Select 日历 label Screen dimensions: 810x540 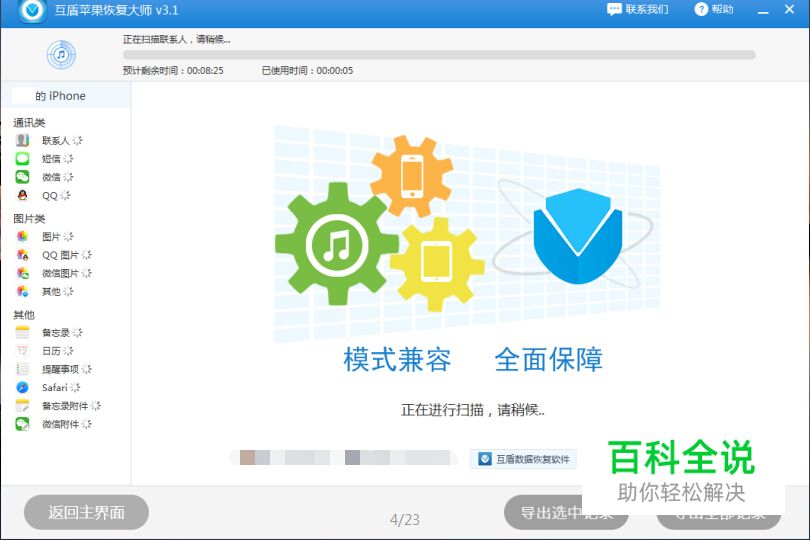tap(51, 351)
